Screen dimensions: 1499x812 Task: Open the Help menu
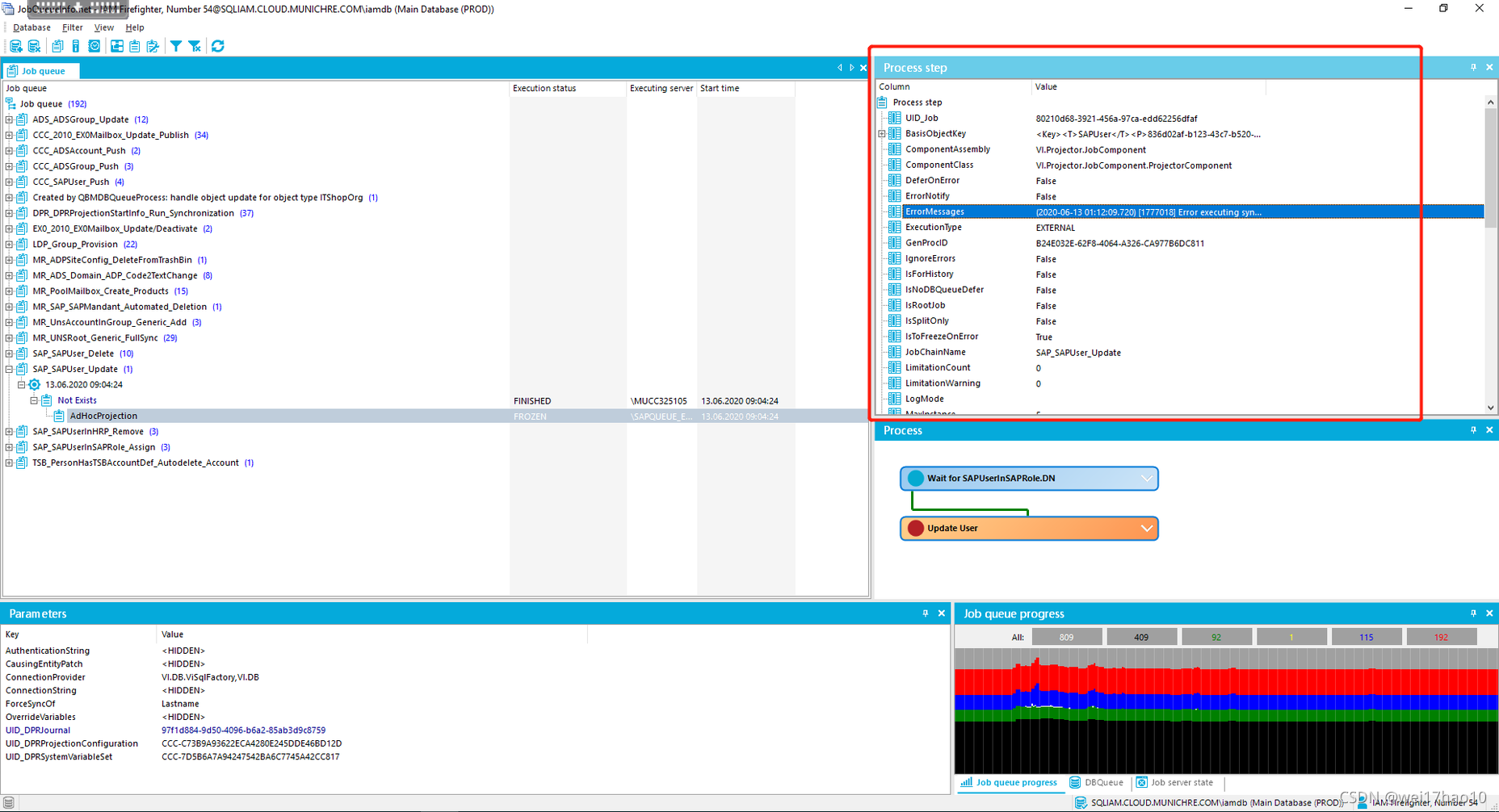point(135,27)
